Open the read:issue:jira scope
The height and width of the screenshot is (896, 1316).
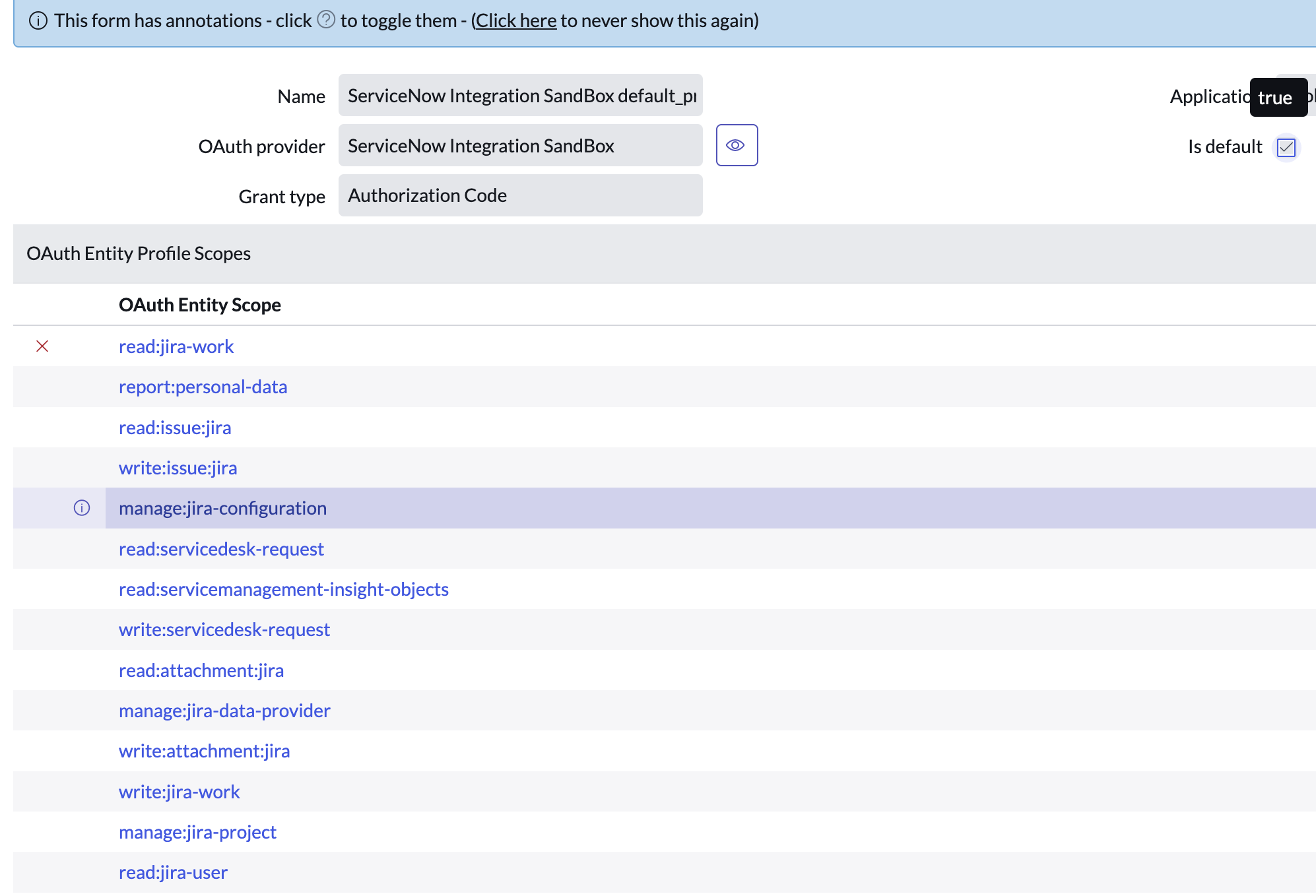(x=175, y=428)
